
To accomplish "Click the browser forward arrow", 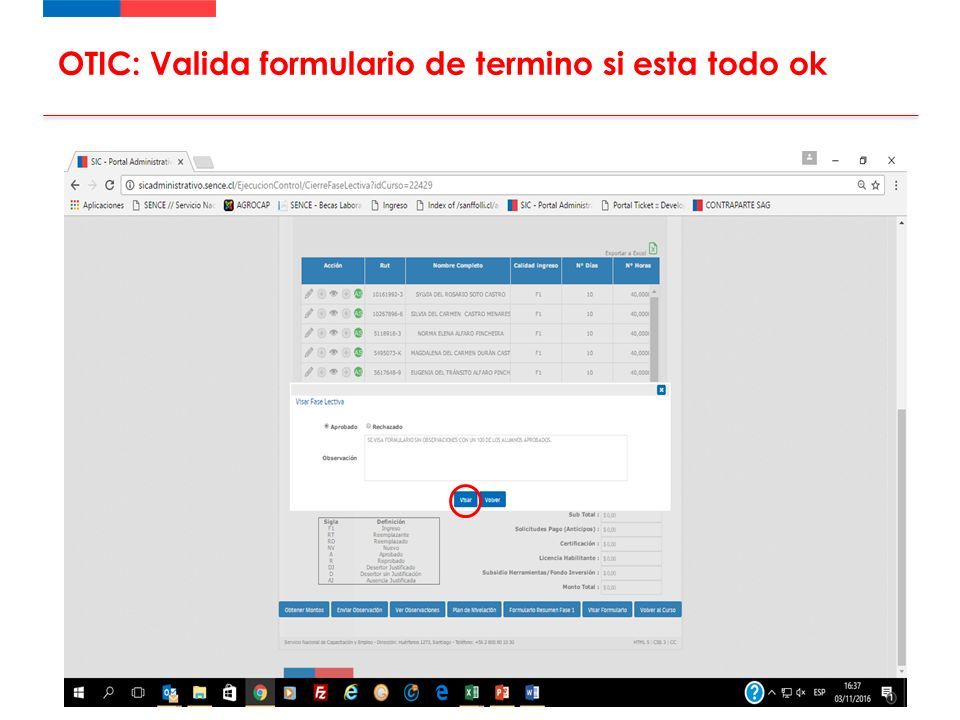I will point(92,185).
